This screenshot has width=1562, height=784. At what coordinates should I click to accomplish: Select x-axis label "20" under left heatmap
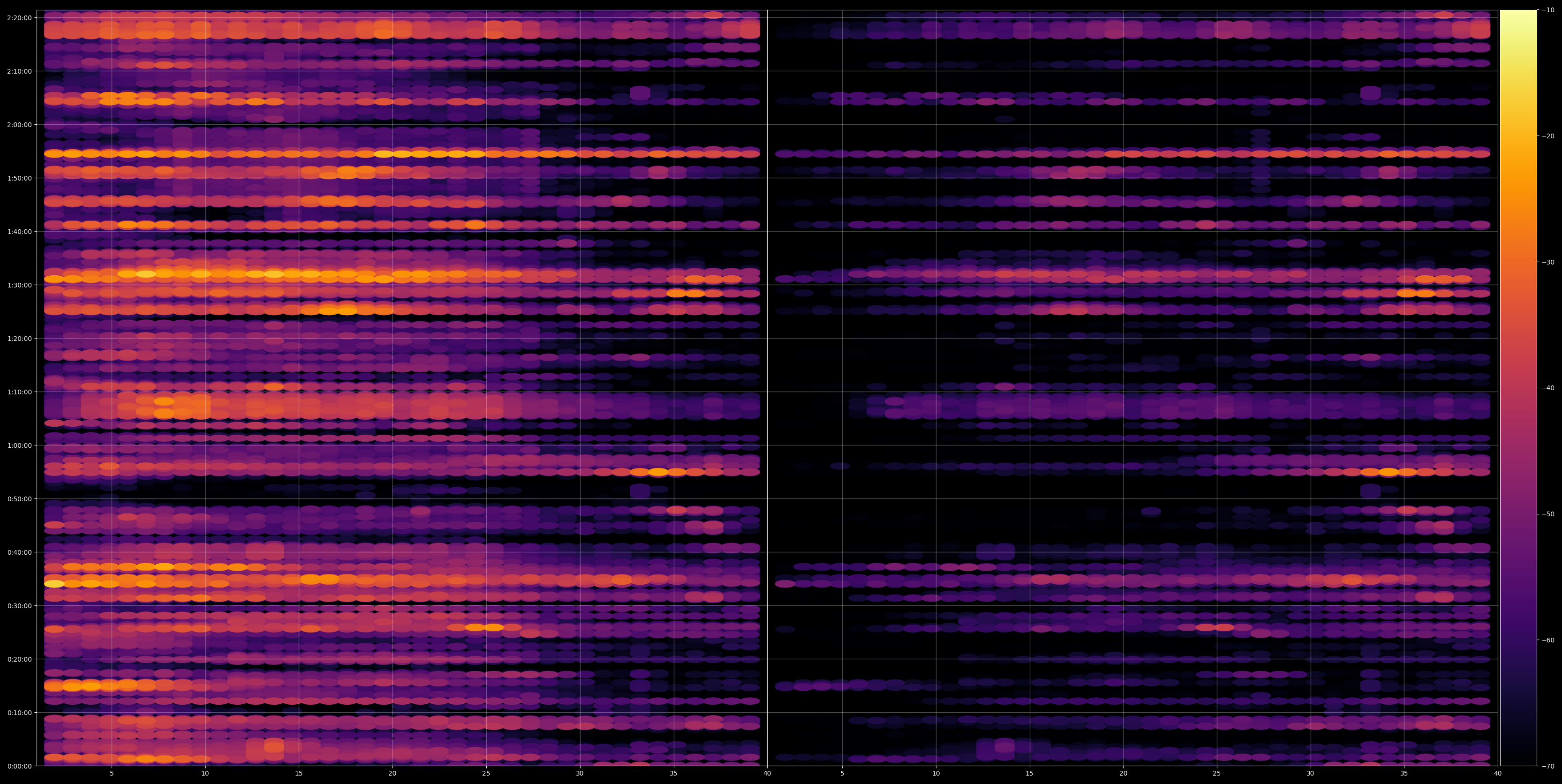click(x=392, y=774)
